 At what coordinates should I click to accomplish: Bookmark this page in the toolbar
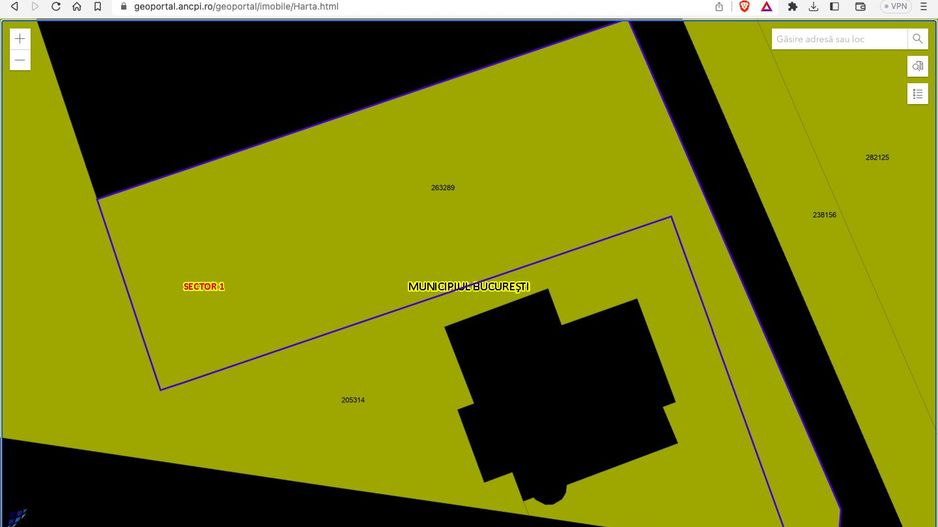[97, 6]
